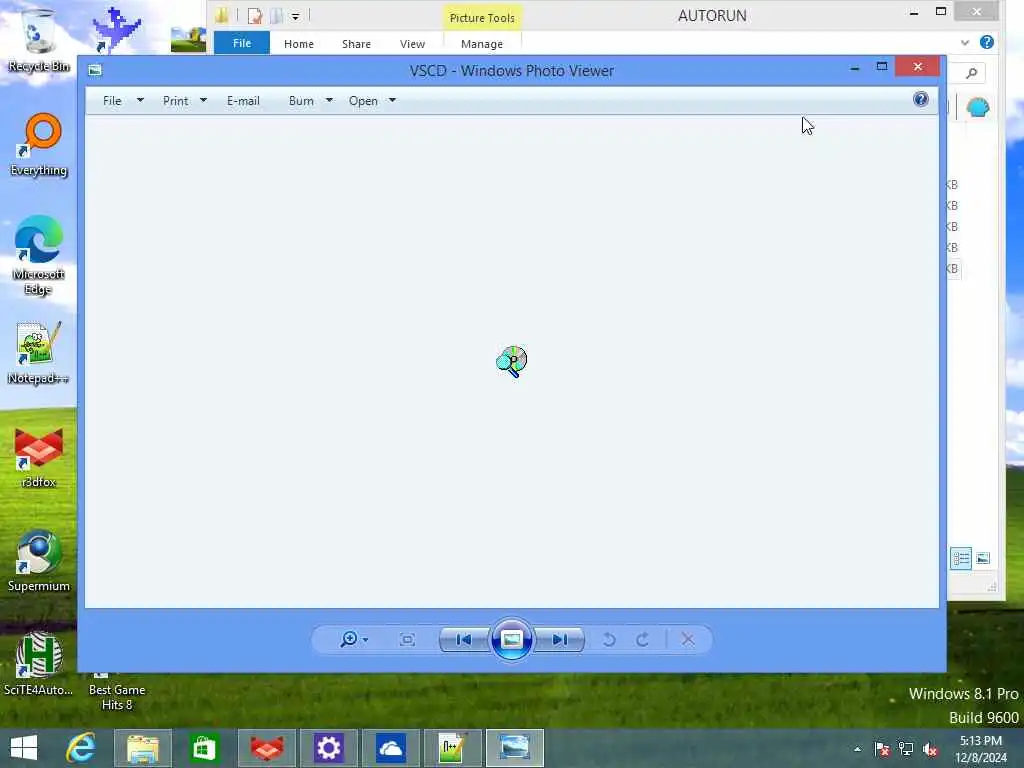Open Photo Viewer help icon
This screenshot has height=768, width=1024.
pyautogui.click(x=921, y=99)
